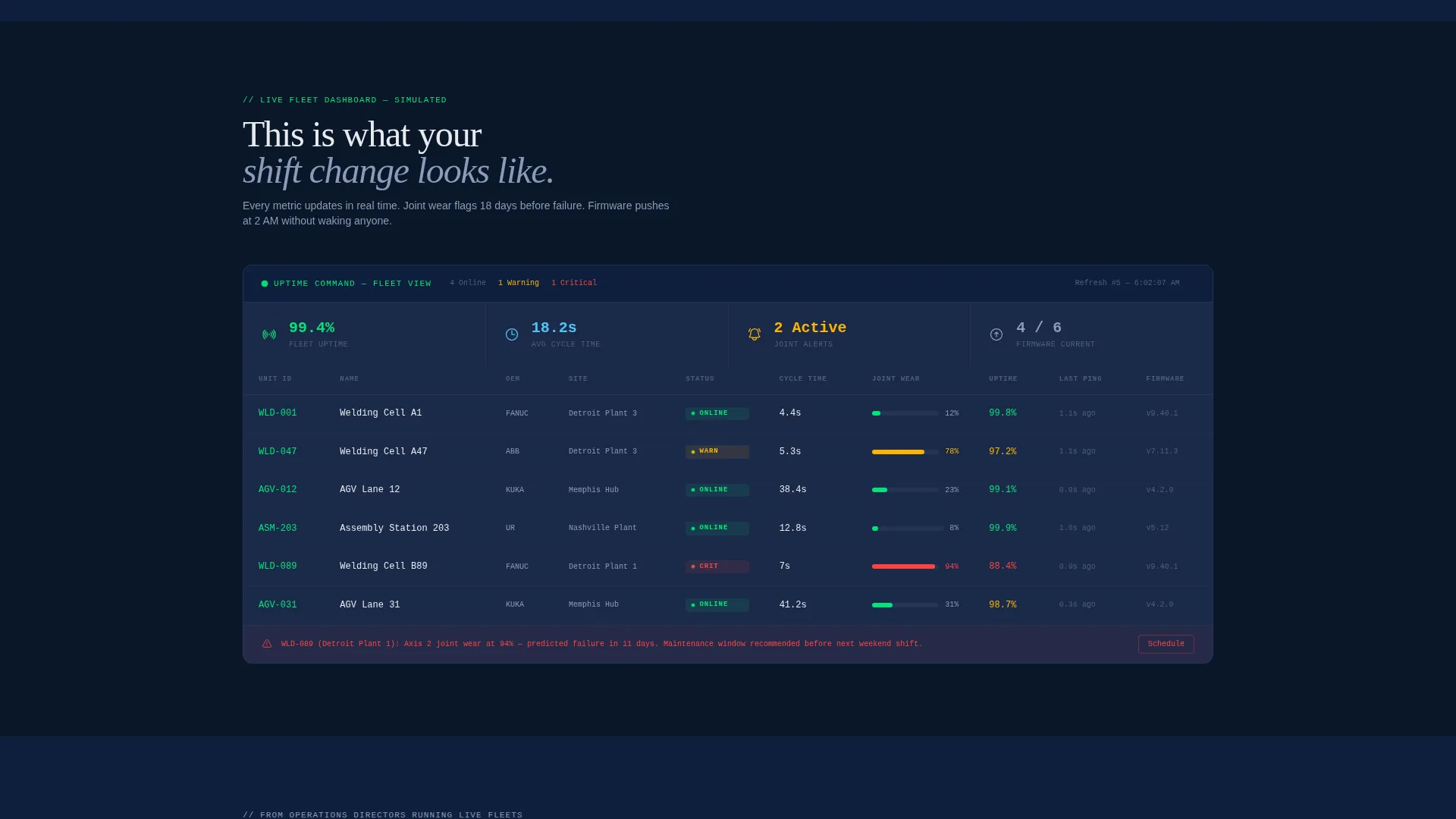Click the CYCLE TIME column header
Screen dimensions: 1456x819
coord(803,378)
